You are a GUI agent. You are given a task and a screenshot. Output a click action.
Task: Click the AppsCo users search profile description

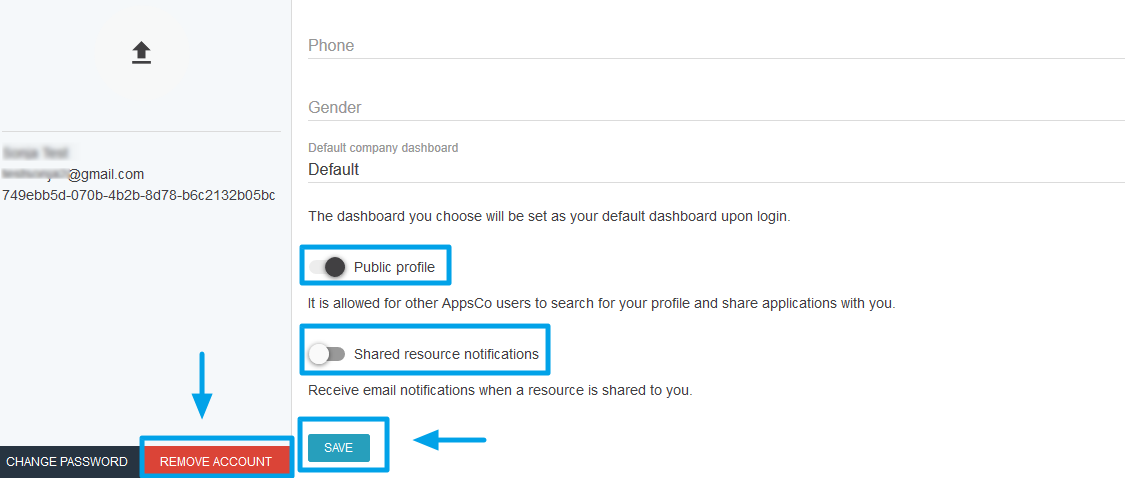(602, 303)
